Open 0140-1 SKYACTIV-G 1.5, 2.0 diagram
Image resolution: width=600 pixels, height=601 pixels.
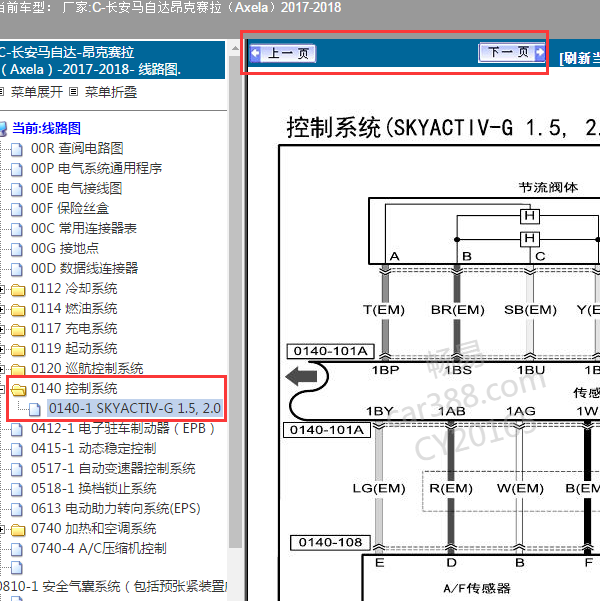135,408
